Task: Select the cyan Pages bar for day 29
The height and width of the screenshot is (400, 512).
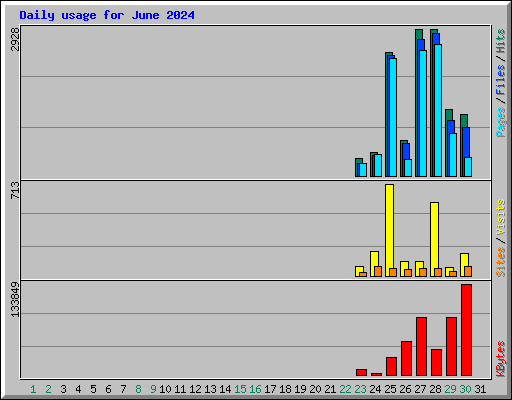Action: click(x=453, y=155)
